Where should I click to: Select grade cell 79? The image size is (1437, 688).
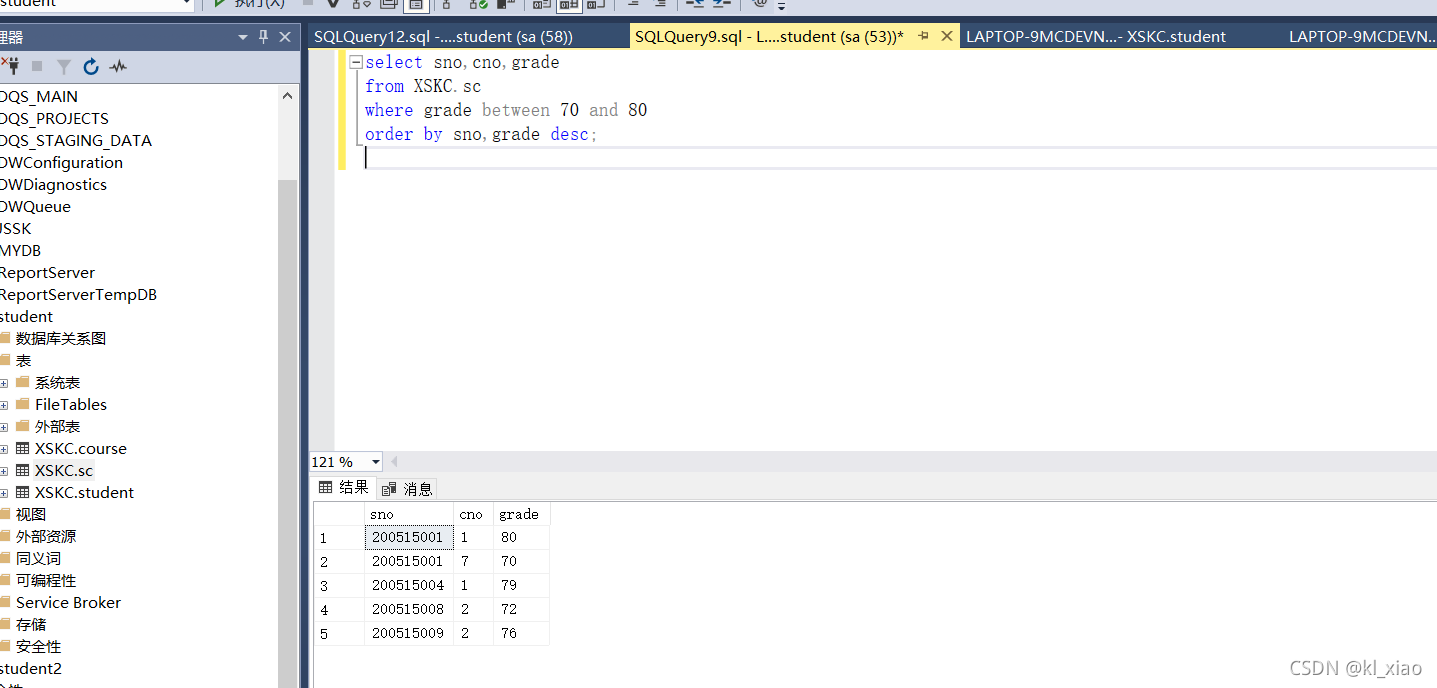coord(521,585)
